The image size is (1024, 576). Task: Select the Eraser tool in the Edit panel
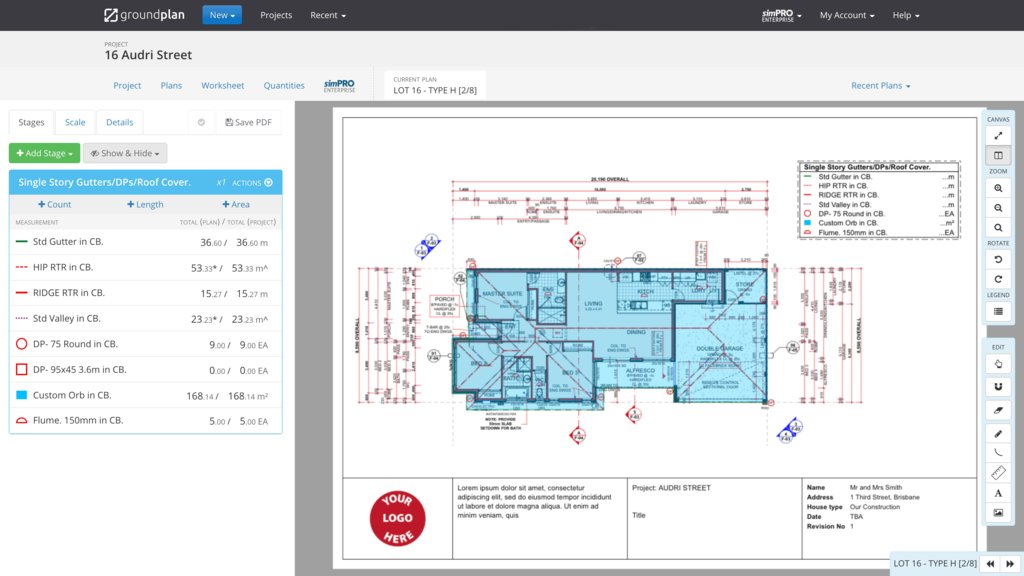(997, 410)
